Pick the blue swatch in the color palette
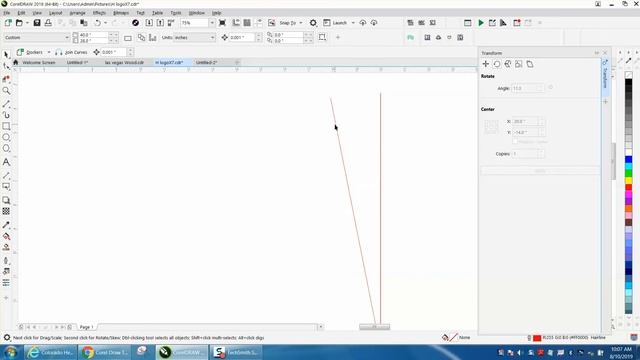The width and height of the screenshot is (640, 360). pos(629,160)
